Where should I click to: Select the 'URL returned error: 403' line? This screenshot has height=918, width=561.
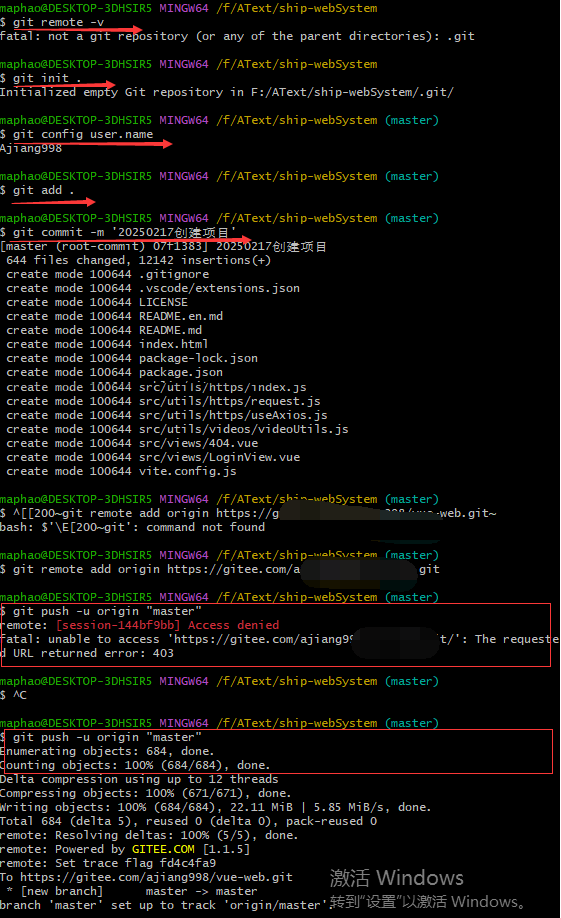tap(87, 653)
